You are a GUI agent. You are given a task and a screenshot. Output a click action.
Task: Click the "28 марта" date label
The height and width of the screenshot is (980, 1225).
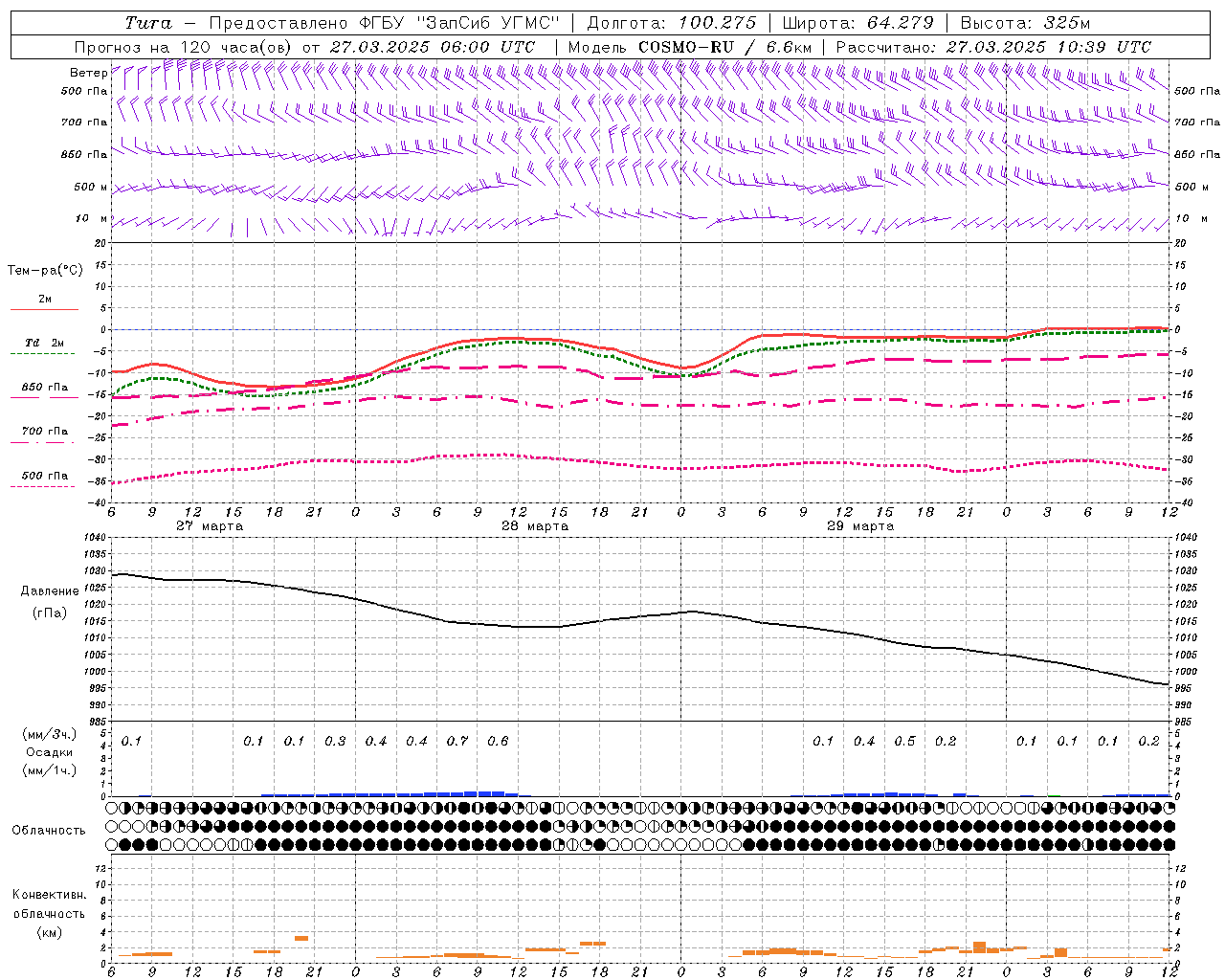click(535, 526)
